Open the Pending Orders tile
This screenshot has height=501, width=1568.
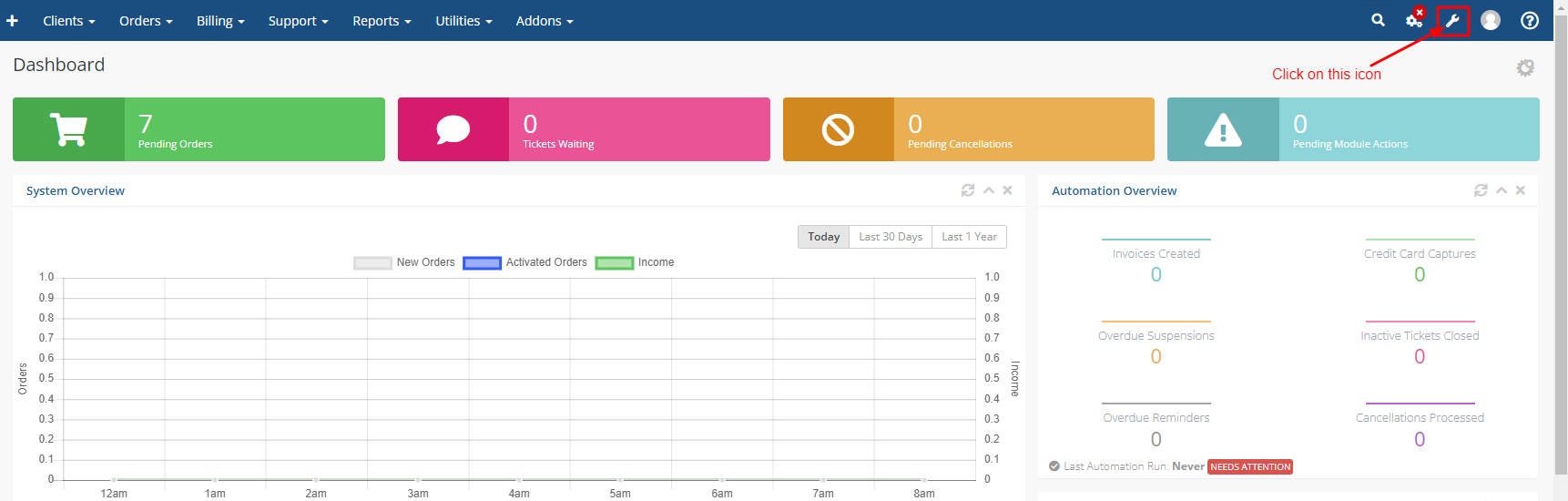[x=199, y=129]
